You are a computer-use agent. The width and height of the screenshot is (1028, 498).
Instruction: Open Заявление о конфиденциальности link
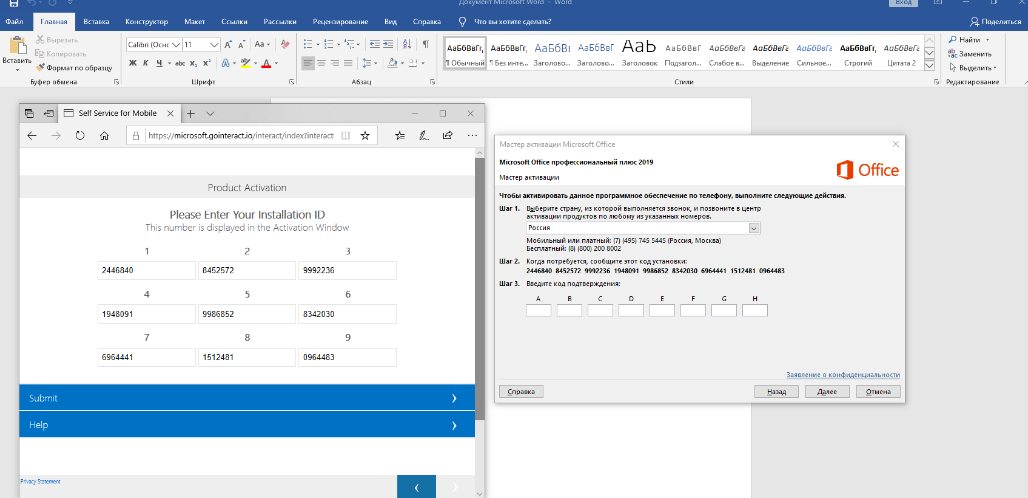point(842,375)
